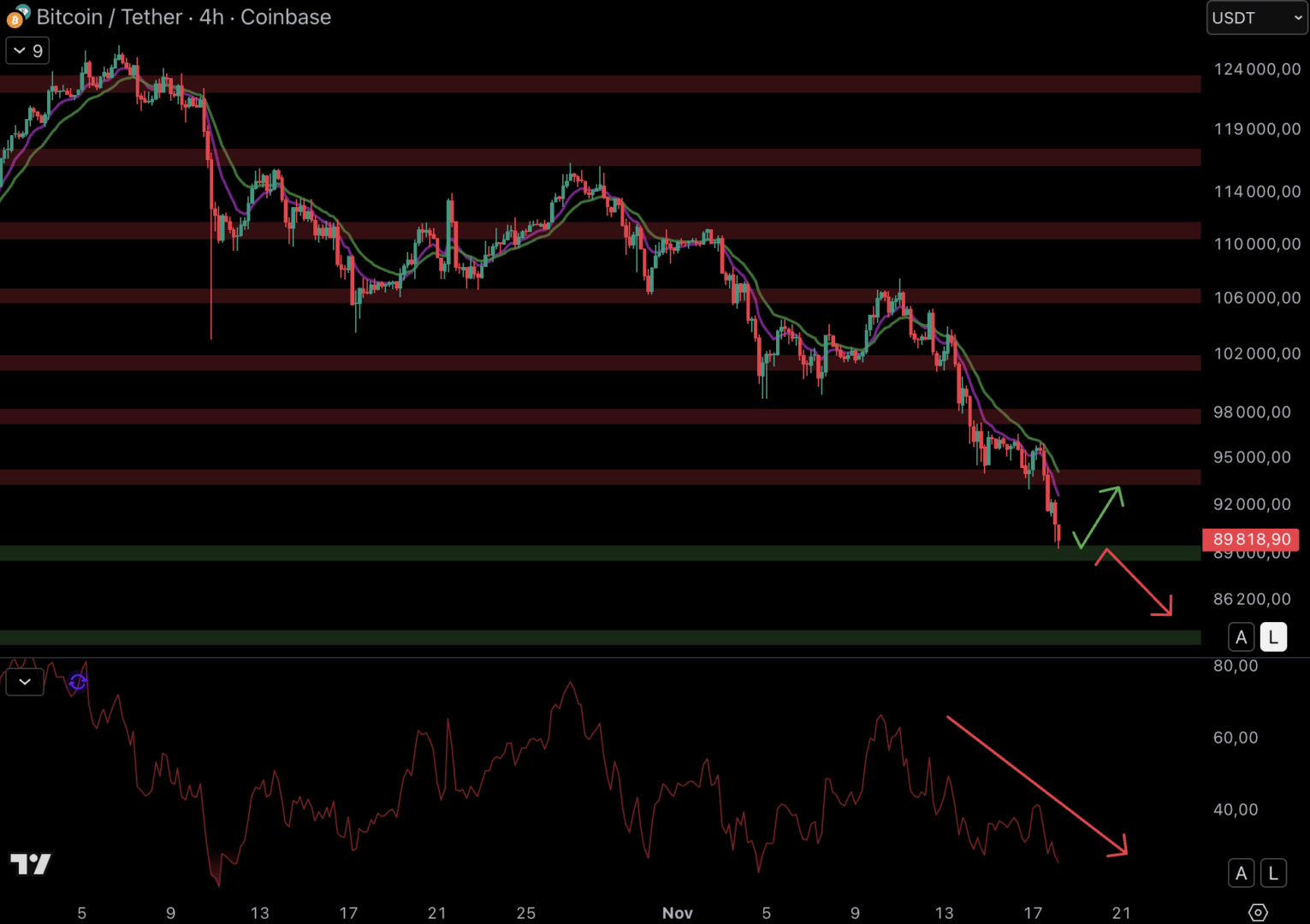Click the purple sync arrows icon in RSI pane
This screenshot has height=924, width=1310.
78,682
